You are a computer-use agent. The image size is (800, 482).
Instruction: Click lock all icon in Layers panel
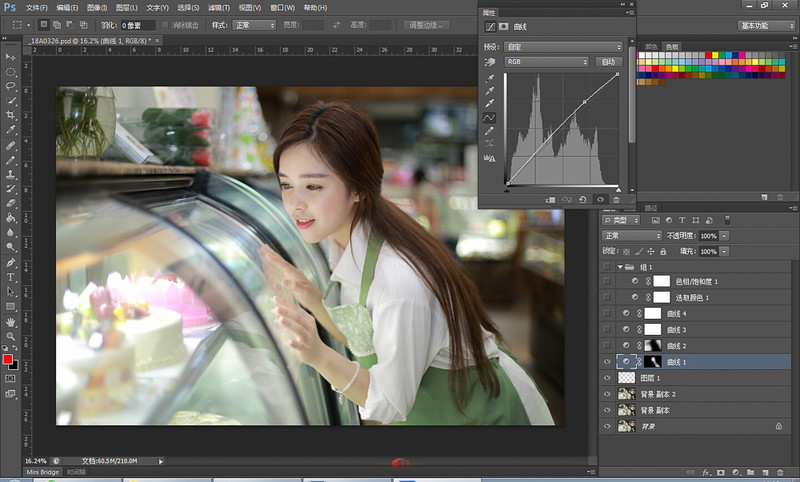(663, 251)
